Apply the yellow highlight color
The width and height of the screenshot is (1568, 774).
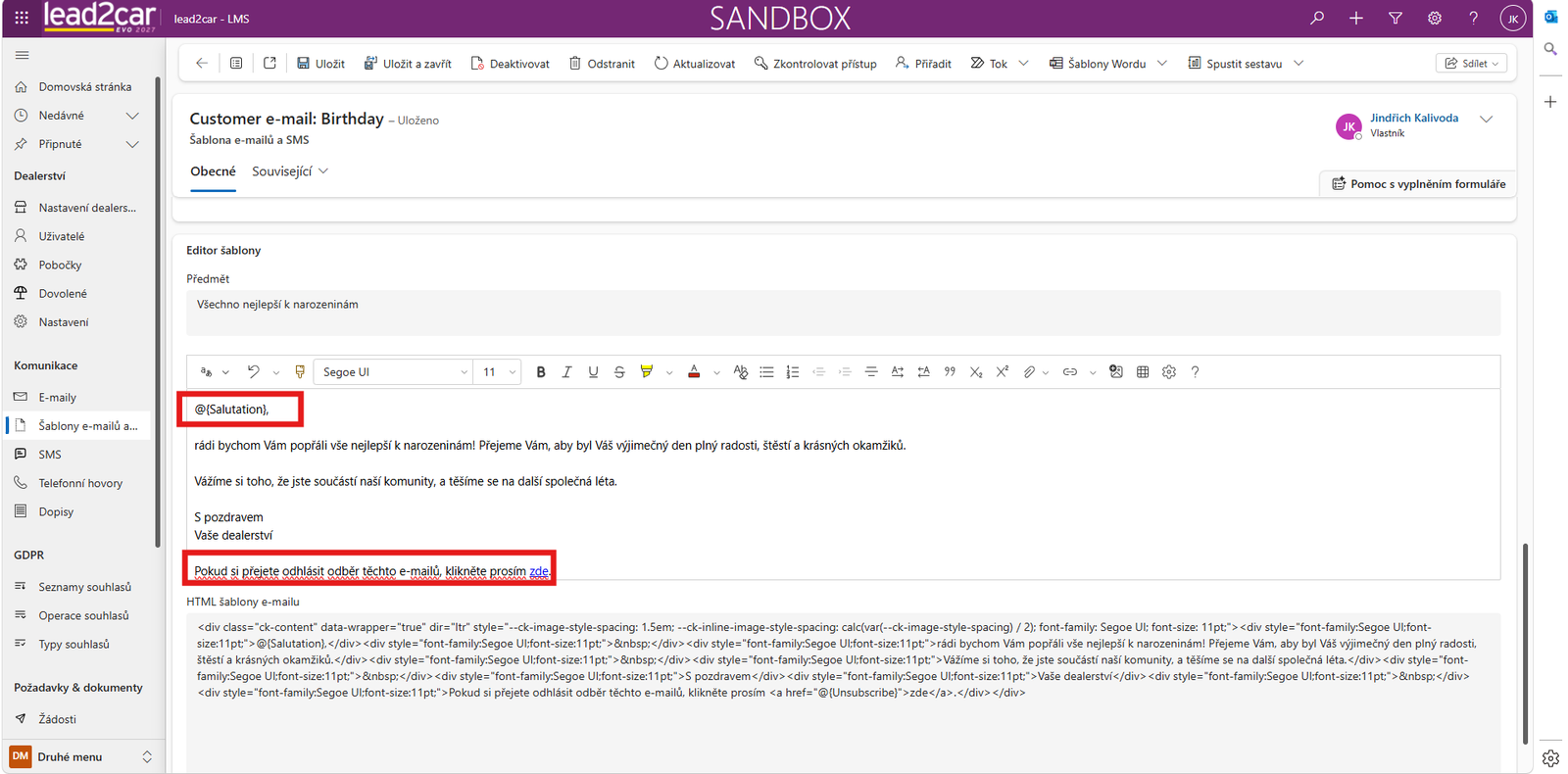pyautogui.click(x=646, y=372)
